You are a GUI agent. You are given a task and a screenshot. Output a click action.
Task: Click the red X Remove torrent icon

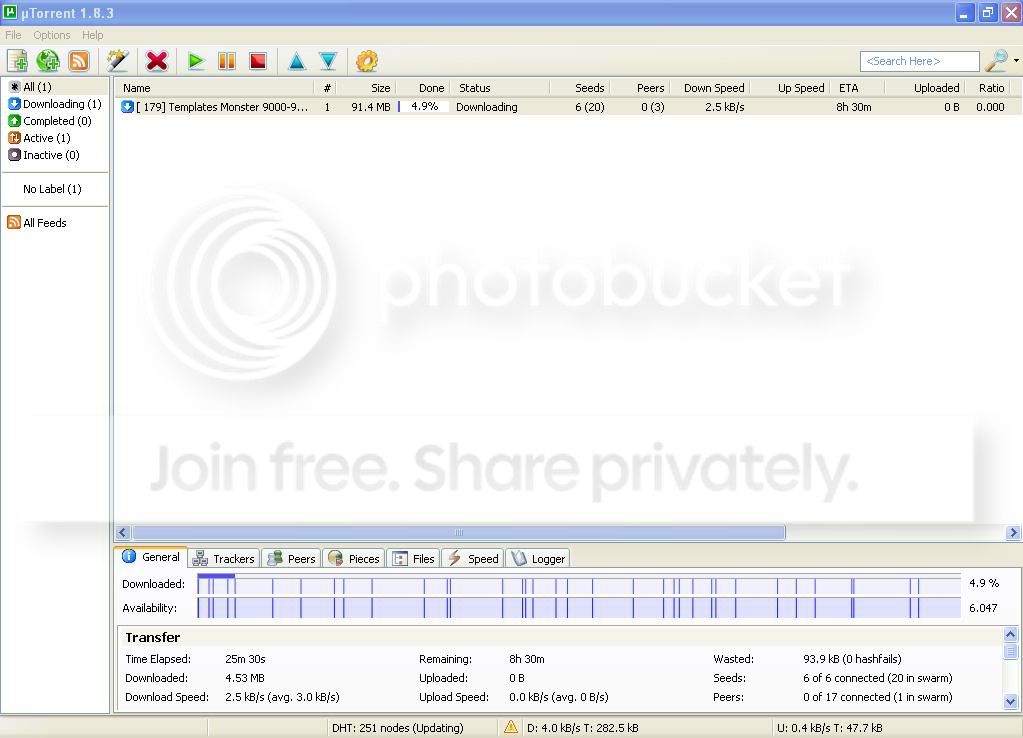(x=157, y=61)
